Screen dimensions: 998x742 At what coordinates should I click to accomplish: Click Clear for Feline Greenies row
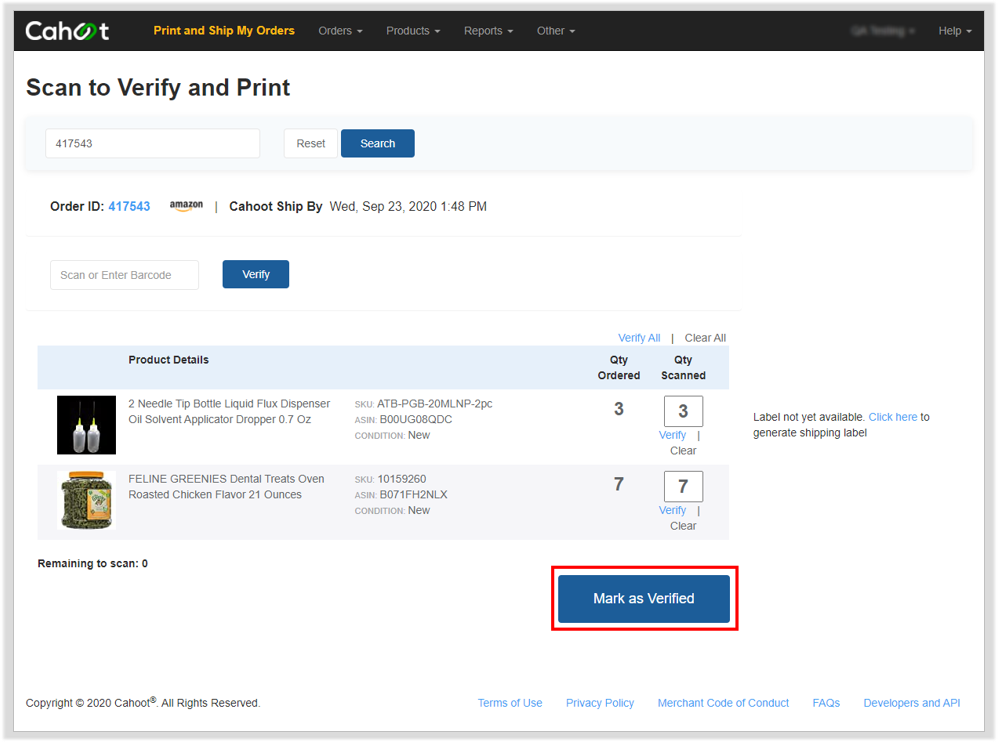[683, 526]
